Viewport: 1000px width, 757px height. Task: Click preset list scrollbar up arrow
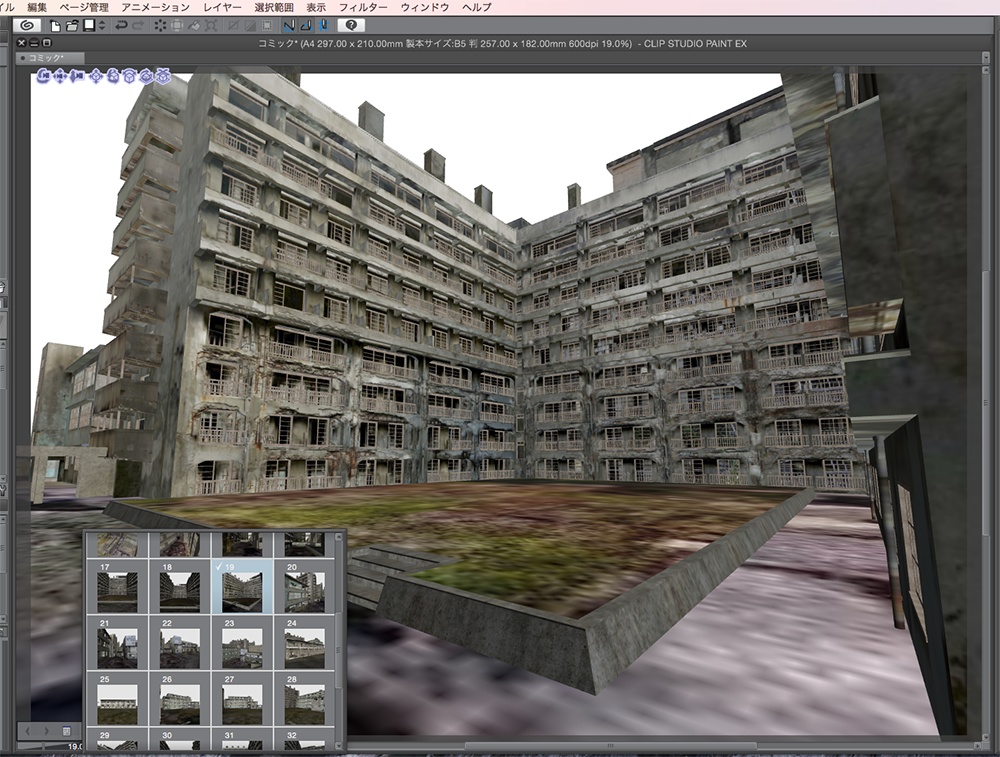pos(339,538)
